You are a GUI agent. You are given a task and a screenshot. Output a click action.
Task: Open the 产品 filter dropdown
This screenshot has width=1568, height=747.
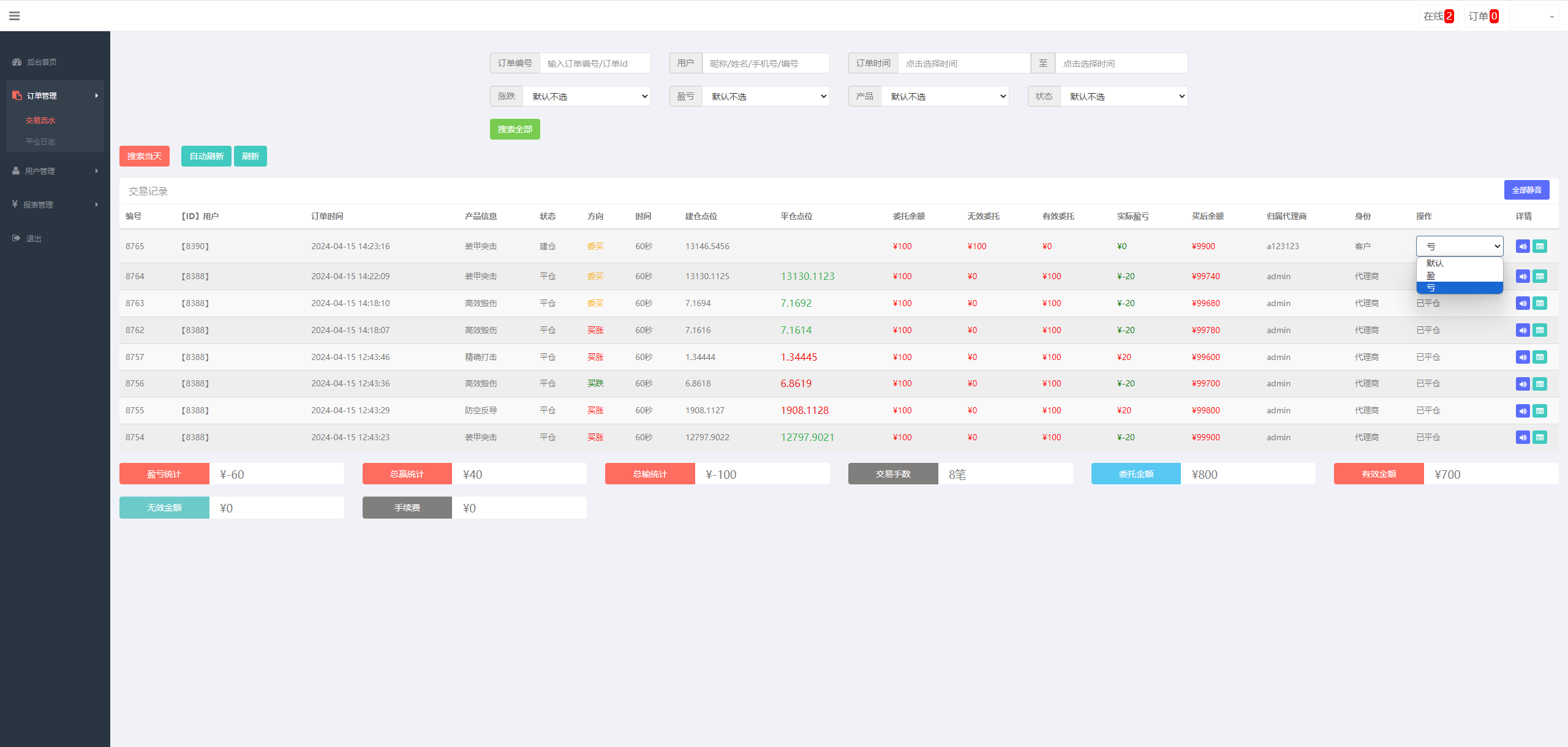coord(944,96)
